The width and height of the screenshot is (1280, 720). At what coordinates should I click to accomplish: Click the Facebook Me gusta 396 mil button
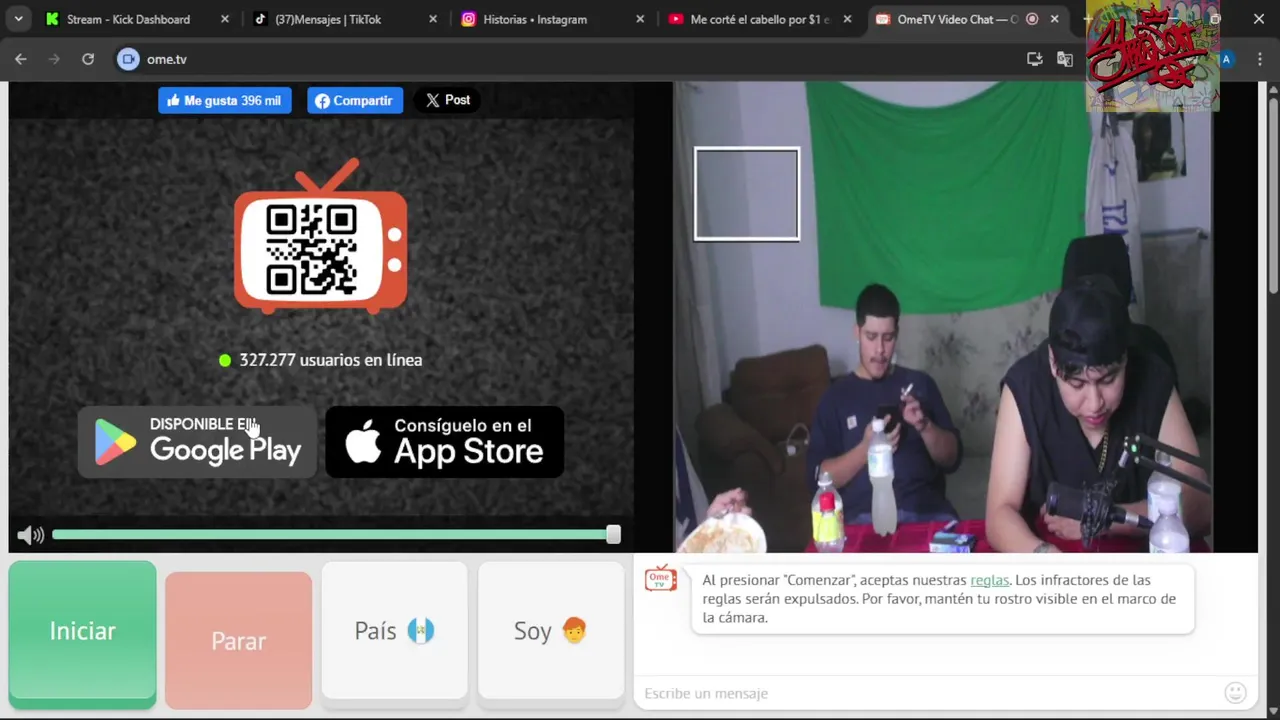pyautogui.click(x=225, y=100)
